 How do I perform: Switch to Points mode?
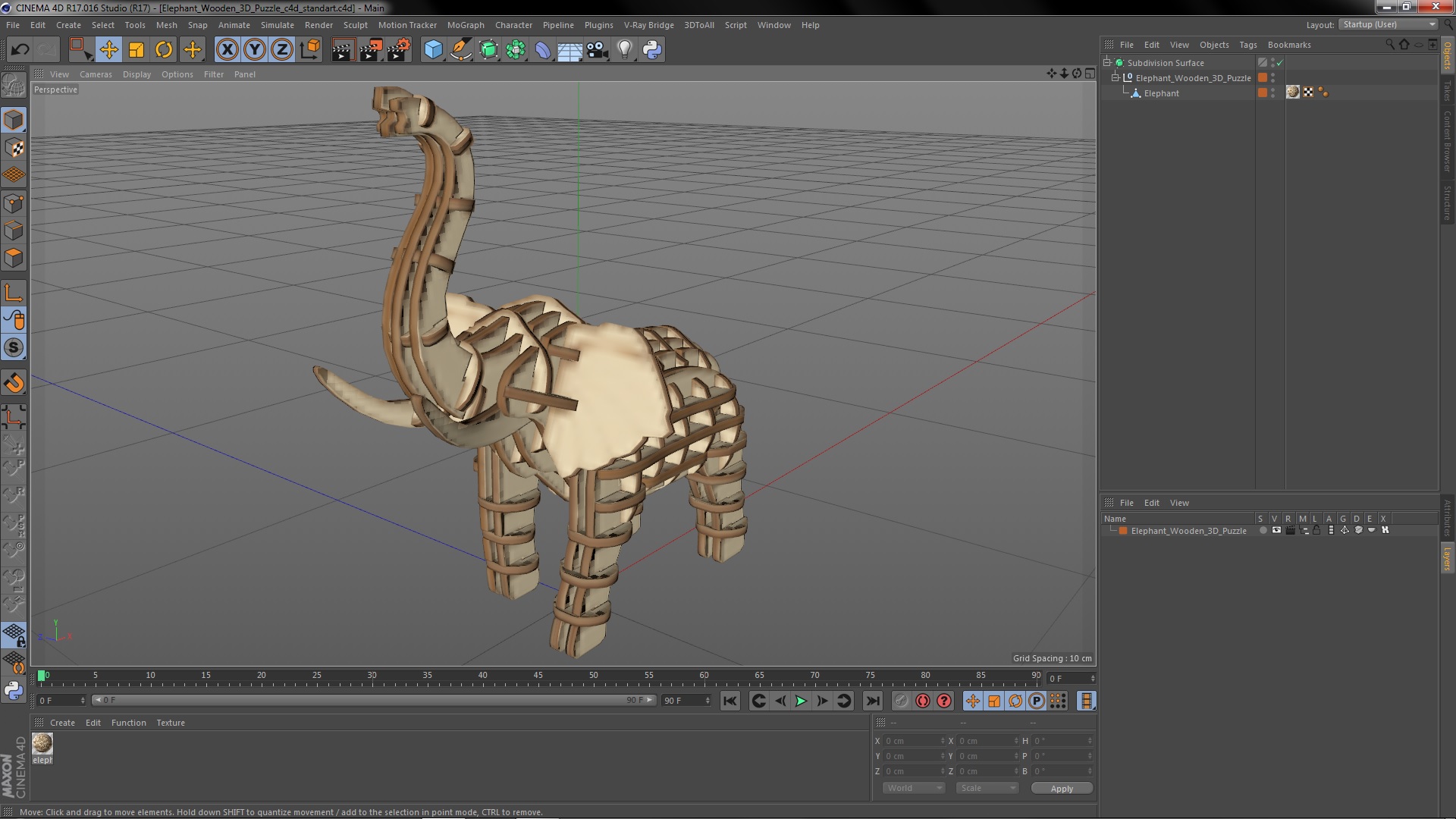click(x=14, y=203)
